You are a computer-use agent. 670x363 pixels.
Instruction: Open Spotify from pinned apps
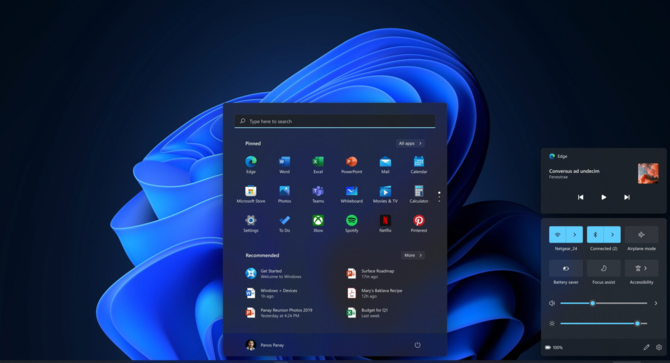tap(352, 223)
